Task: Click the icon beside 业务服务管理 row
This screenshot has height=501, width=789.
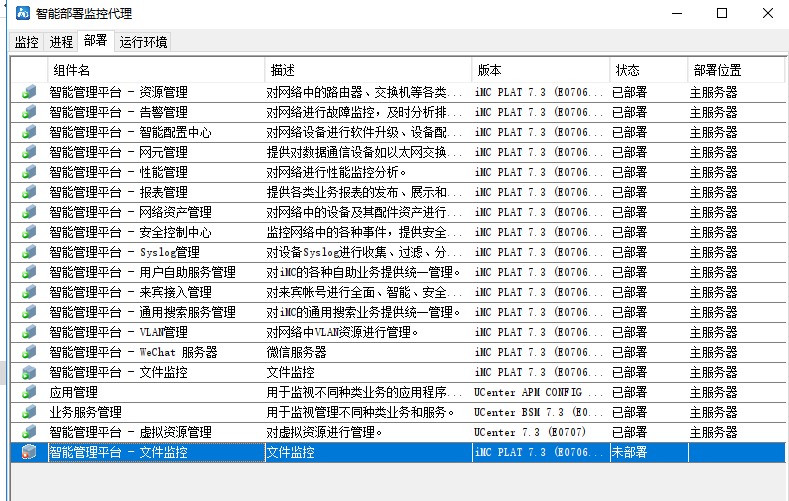Action: point(29,412)
